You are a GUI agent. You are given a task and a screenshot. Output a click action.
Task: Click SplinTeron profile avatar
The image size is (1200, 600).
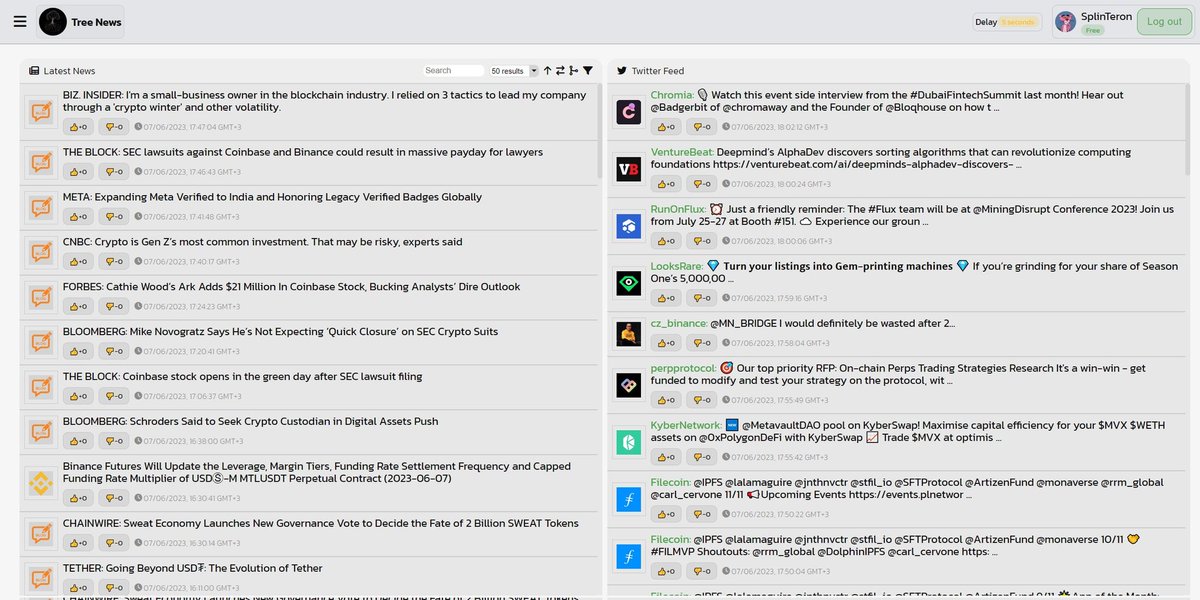(x=1066, y=22)
